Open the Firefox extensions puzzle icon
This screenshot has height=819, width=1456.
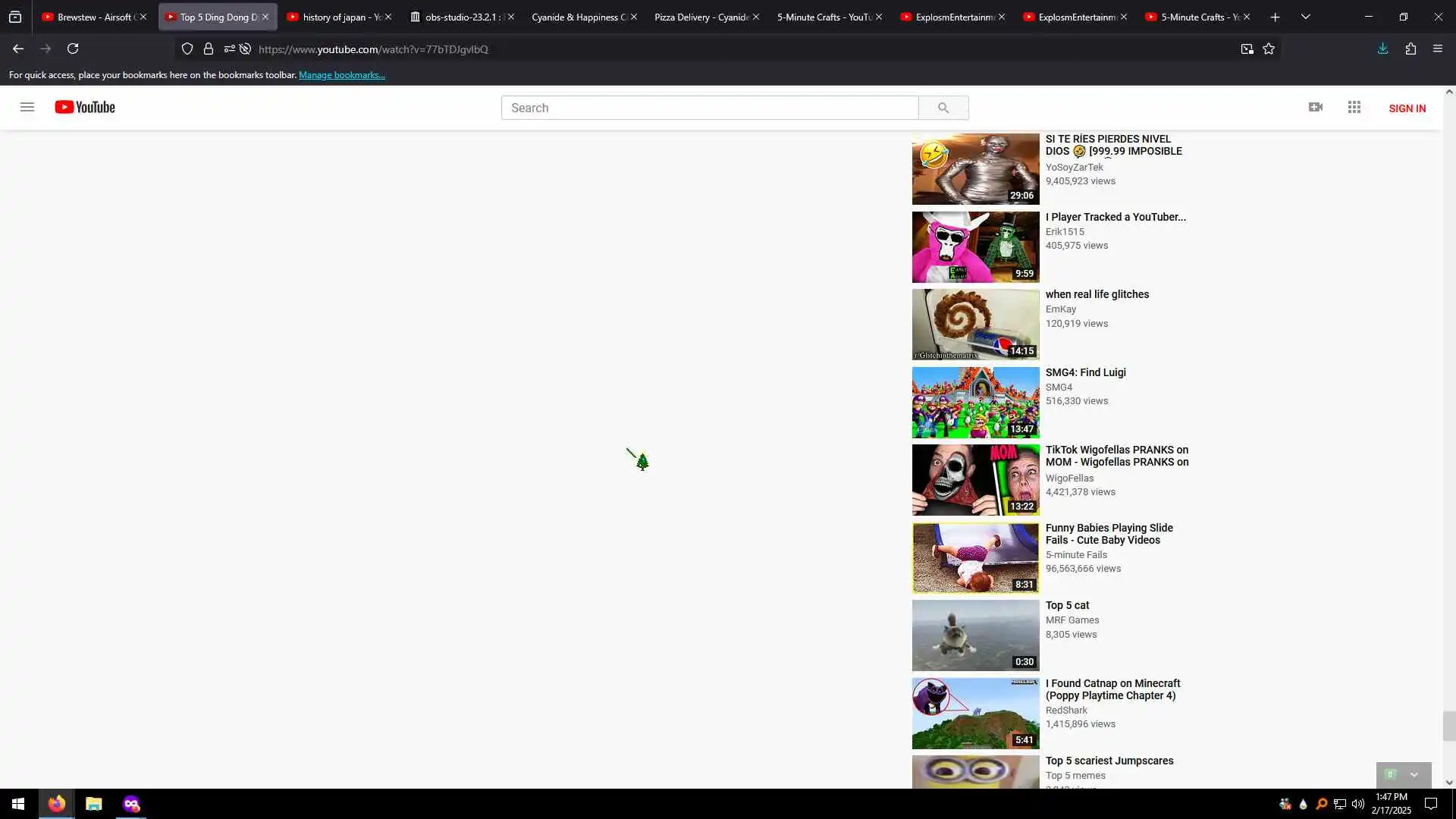click(1410, 49)
